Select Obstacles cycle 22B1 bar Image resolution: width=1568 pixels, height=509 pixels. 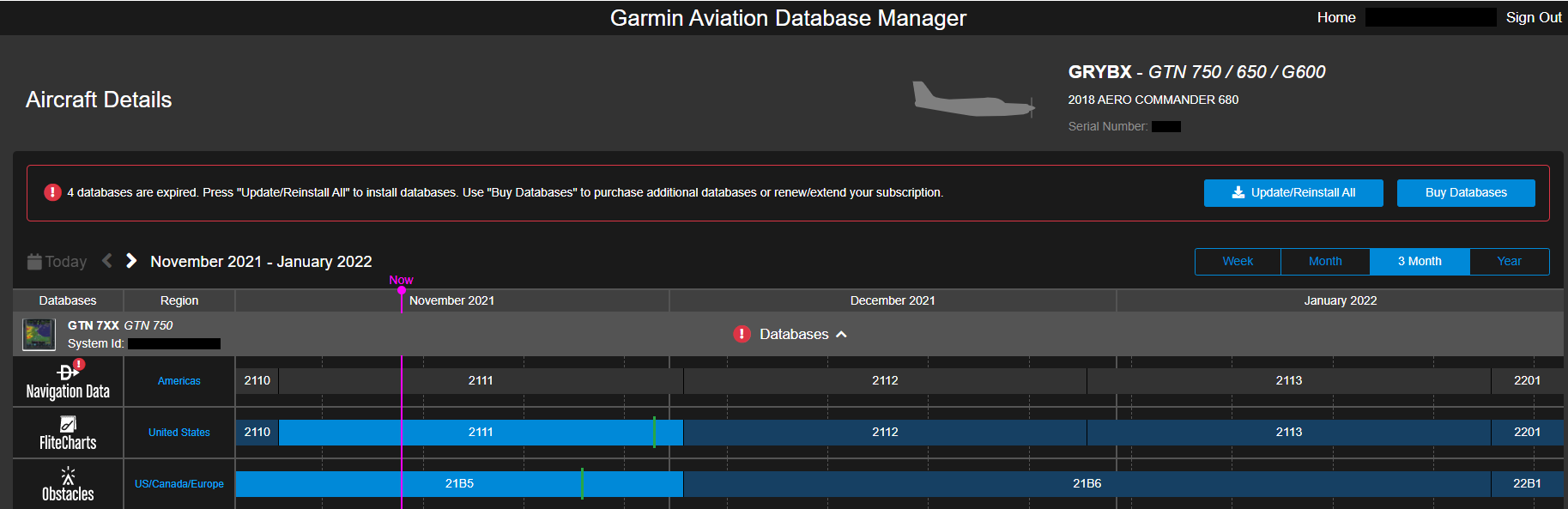(x=1528, y=484)
